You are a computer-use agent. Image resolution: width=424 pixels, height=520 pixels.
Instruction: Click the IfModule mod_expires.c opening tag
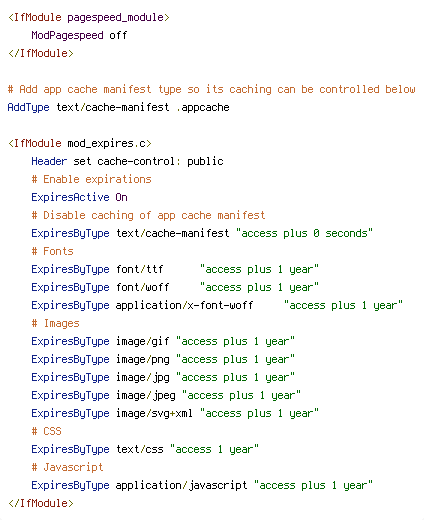coord(80,143)
